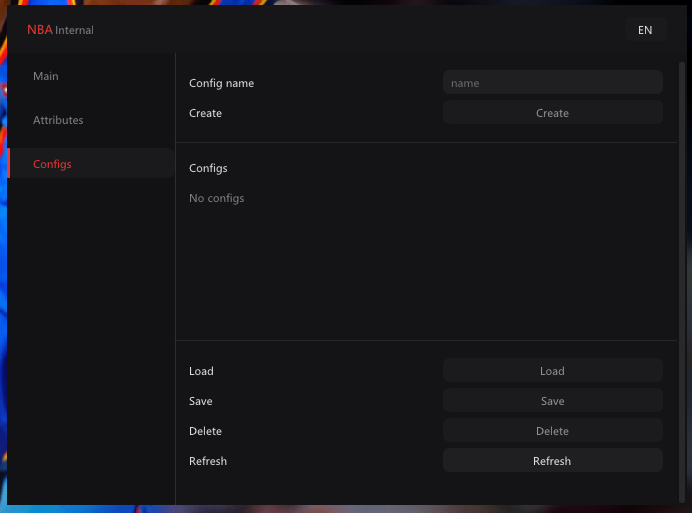Click the vertical scrollbar on right
The height and width of the screenshot is (513, 692).
pos(681,282)
